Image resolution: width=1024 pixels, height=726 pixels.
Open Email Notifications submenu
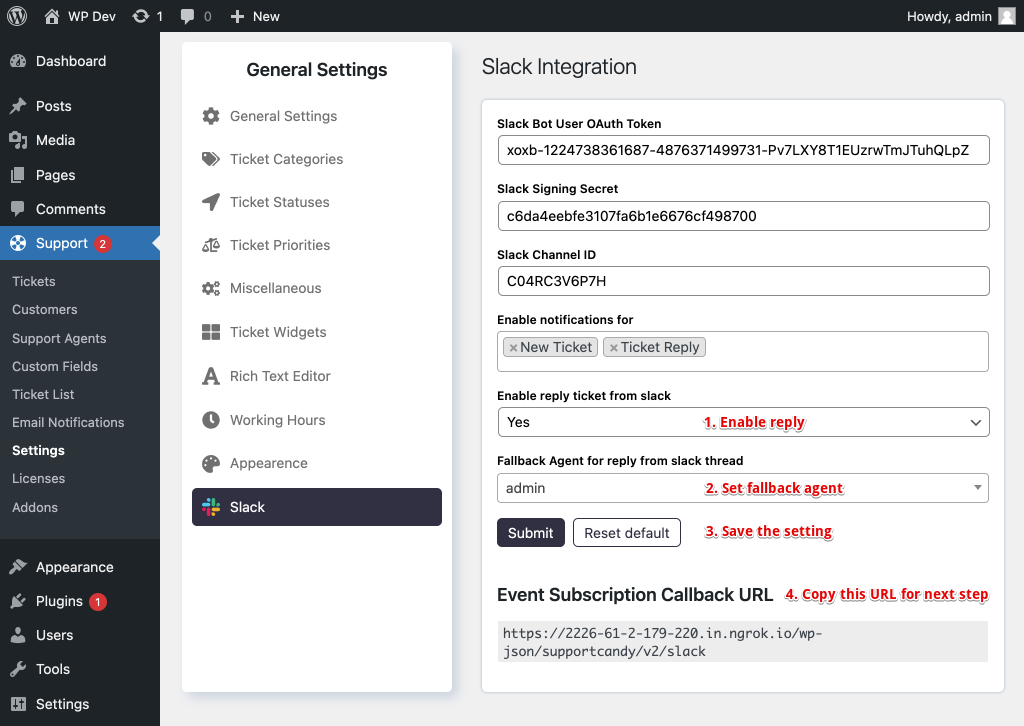68,422
